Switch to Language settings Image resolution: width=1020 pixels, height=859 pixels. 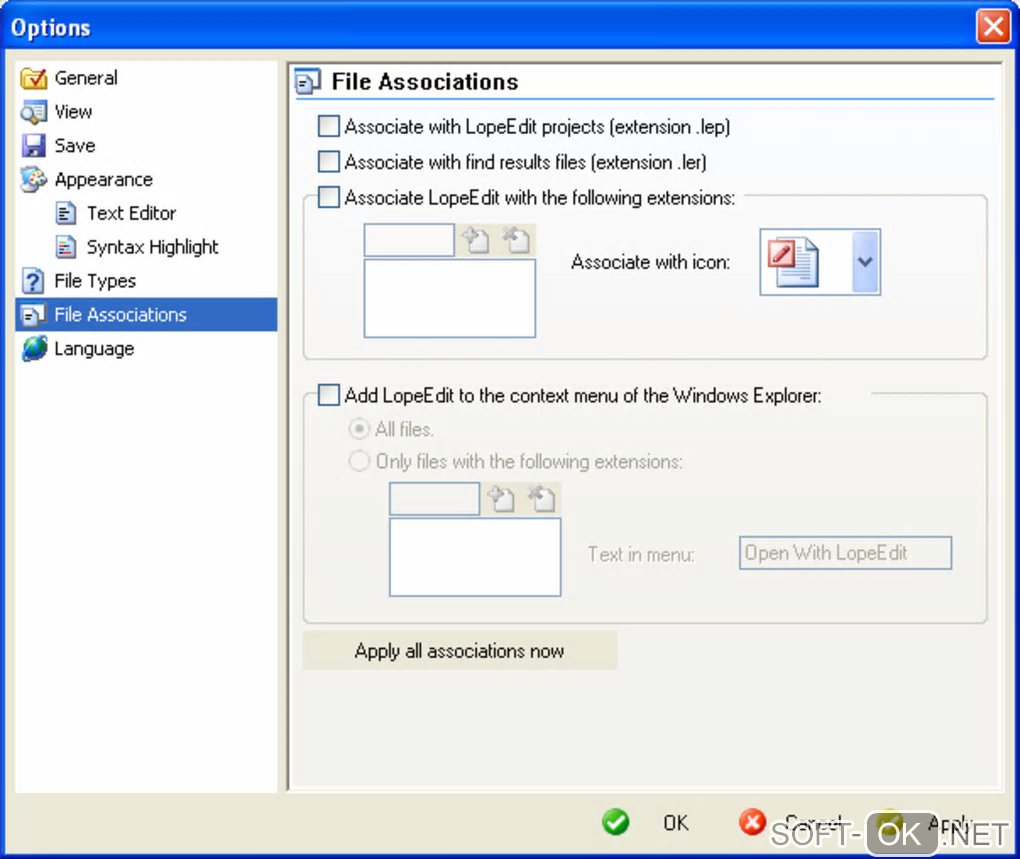pyautogui.click(x=94, y=349)
